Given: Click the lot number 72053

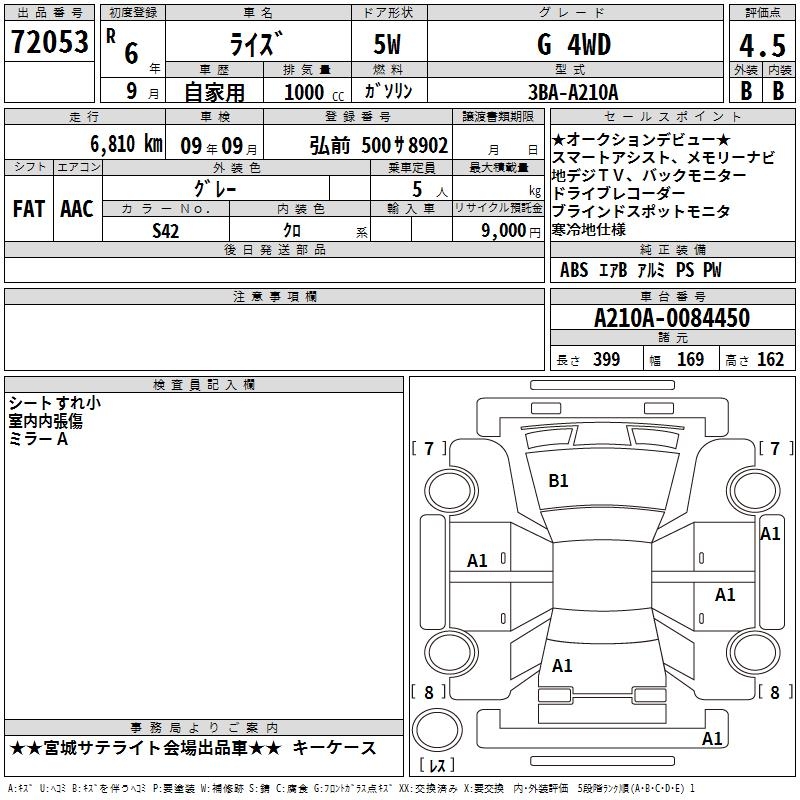Looking at the screenshot, I should pyautogui.click(x=49, y=42).
